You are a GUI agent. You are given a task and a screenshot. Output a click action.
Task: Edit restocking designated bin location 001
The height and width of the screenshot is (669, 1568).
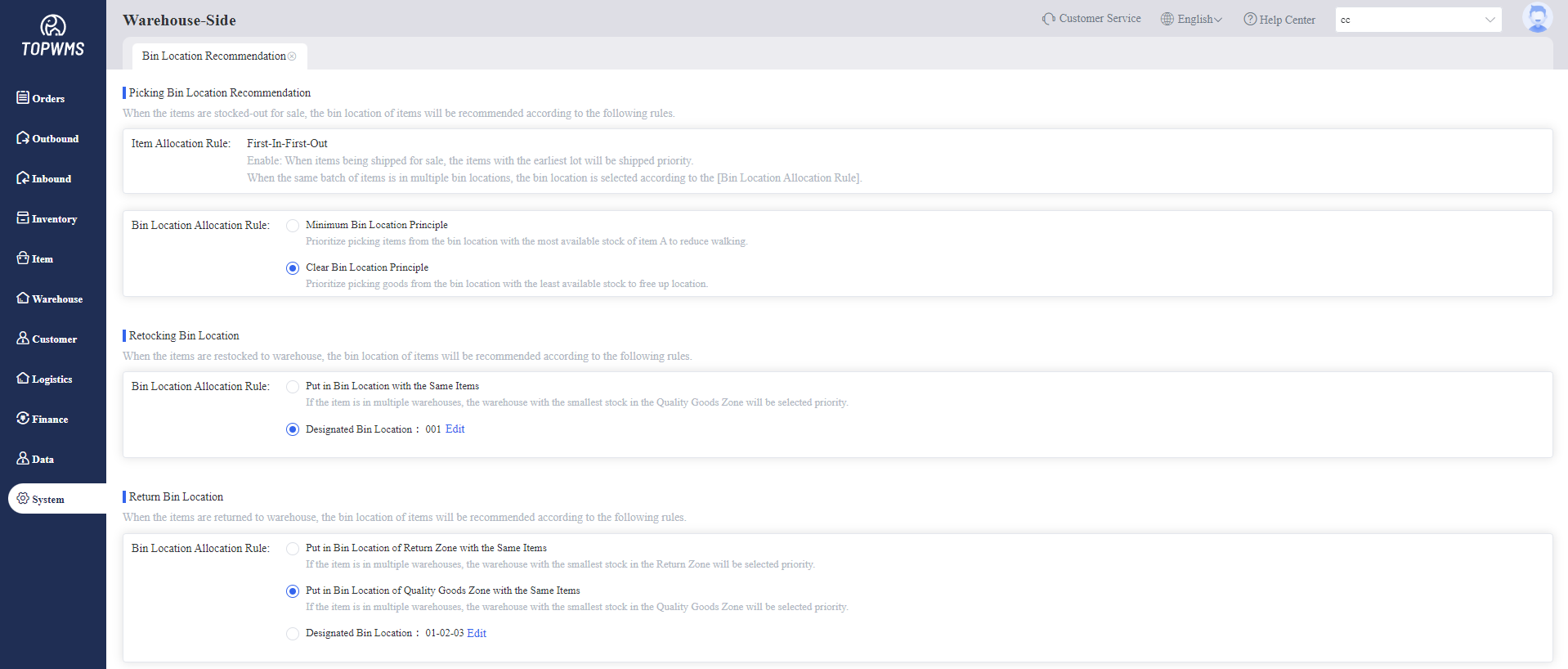[x=455, y=429]
